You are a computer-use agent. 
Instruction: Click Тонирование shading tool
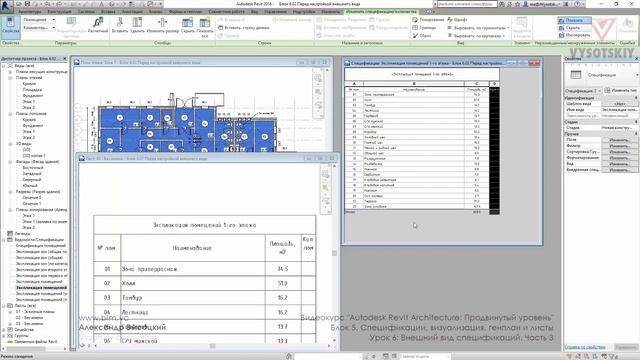pyautogui.click(x=427, y=20)
